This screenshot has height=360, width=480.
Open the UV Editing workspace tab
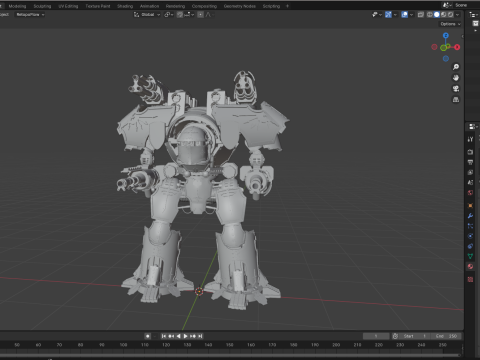coord(68,6)
